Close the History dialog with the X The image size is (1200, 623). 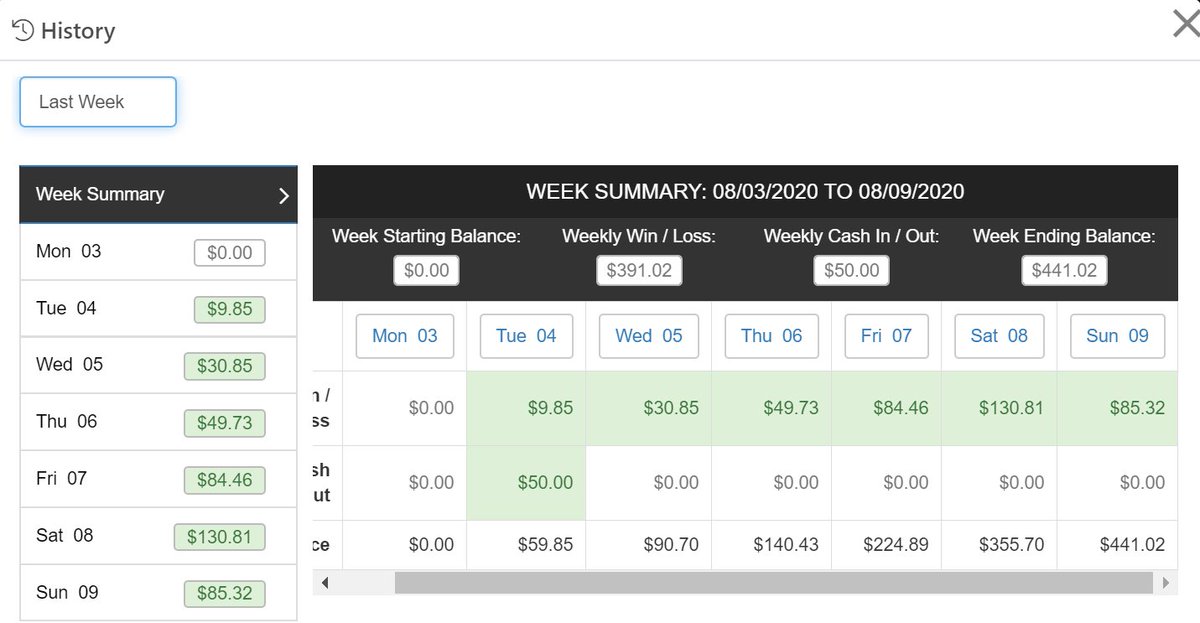[1186, 23]
